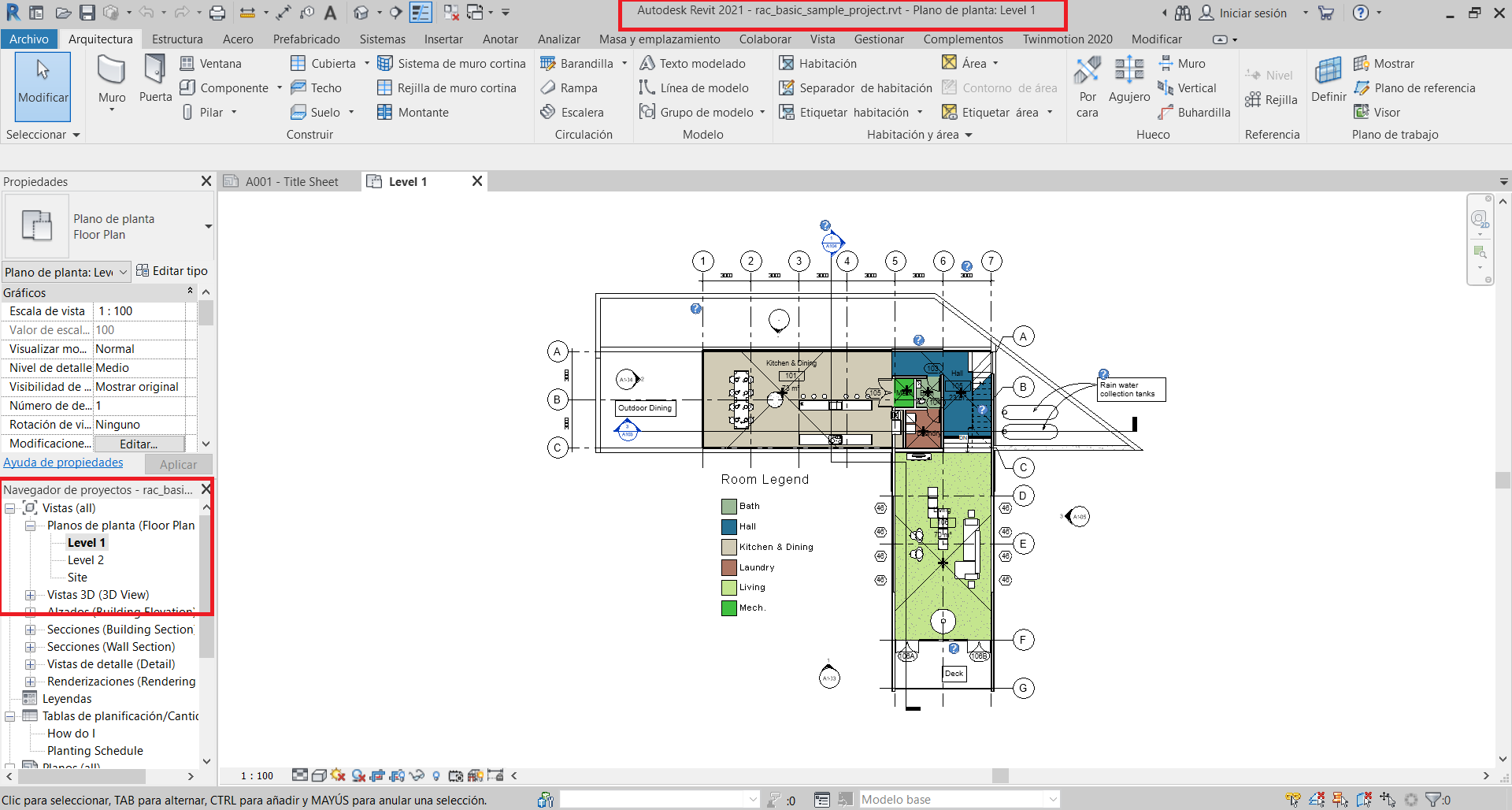1512x810 pixels.
Task: Click the Ayuda de propiedades link
Action: tap(63, 463)
